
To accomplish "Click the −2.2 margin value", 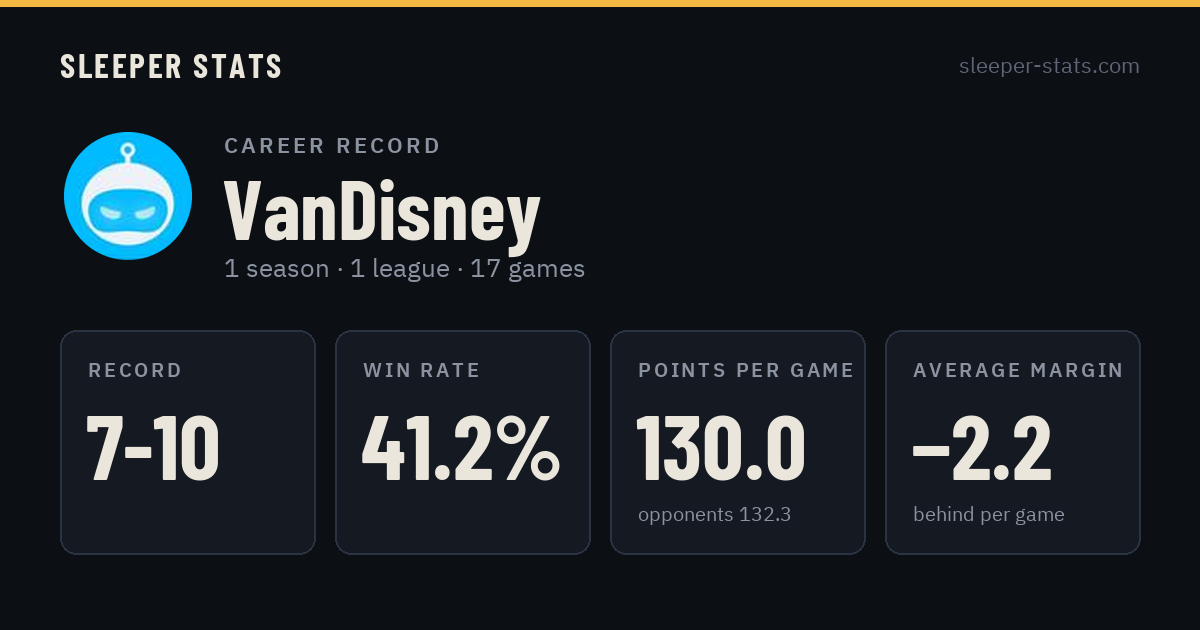I will coord(982,448).
